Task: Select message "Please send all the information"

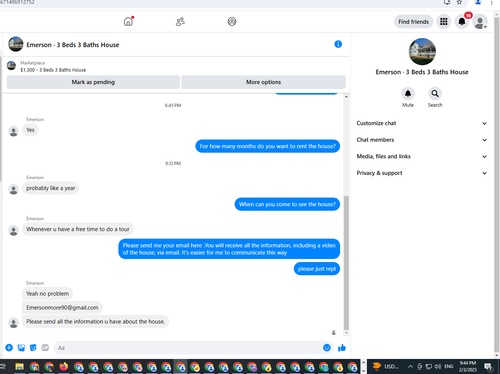Action: [95, 322]
